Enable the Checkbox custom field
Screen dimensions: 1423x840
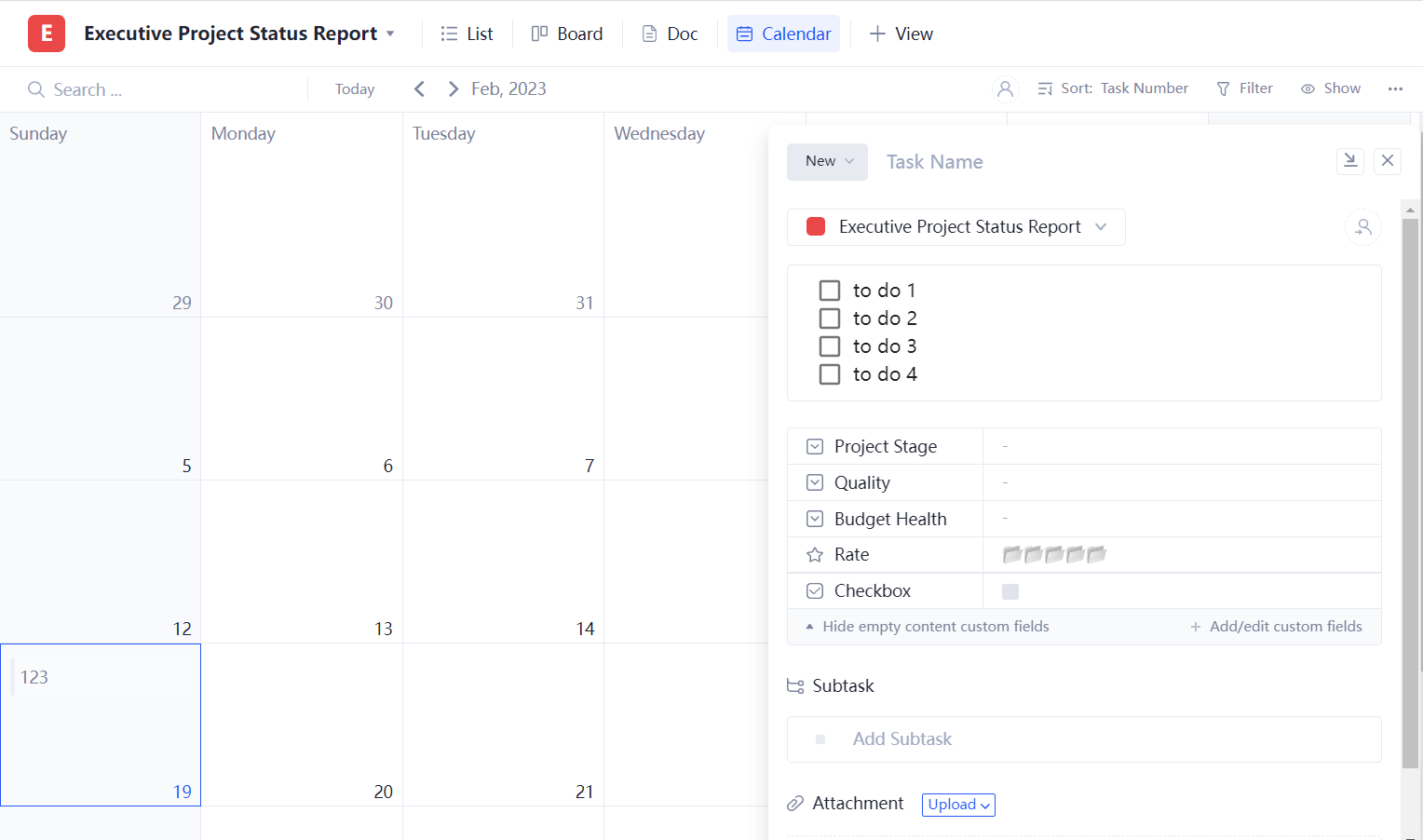tap(1010, 590)
